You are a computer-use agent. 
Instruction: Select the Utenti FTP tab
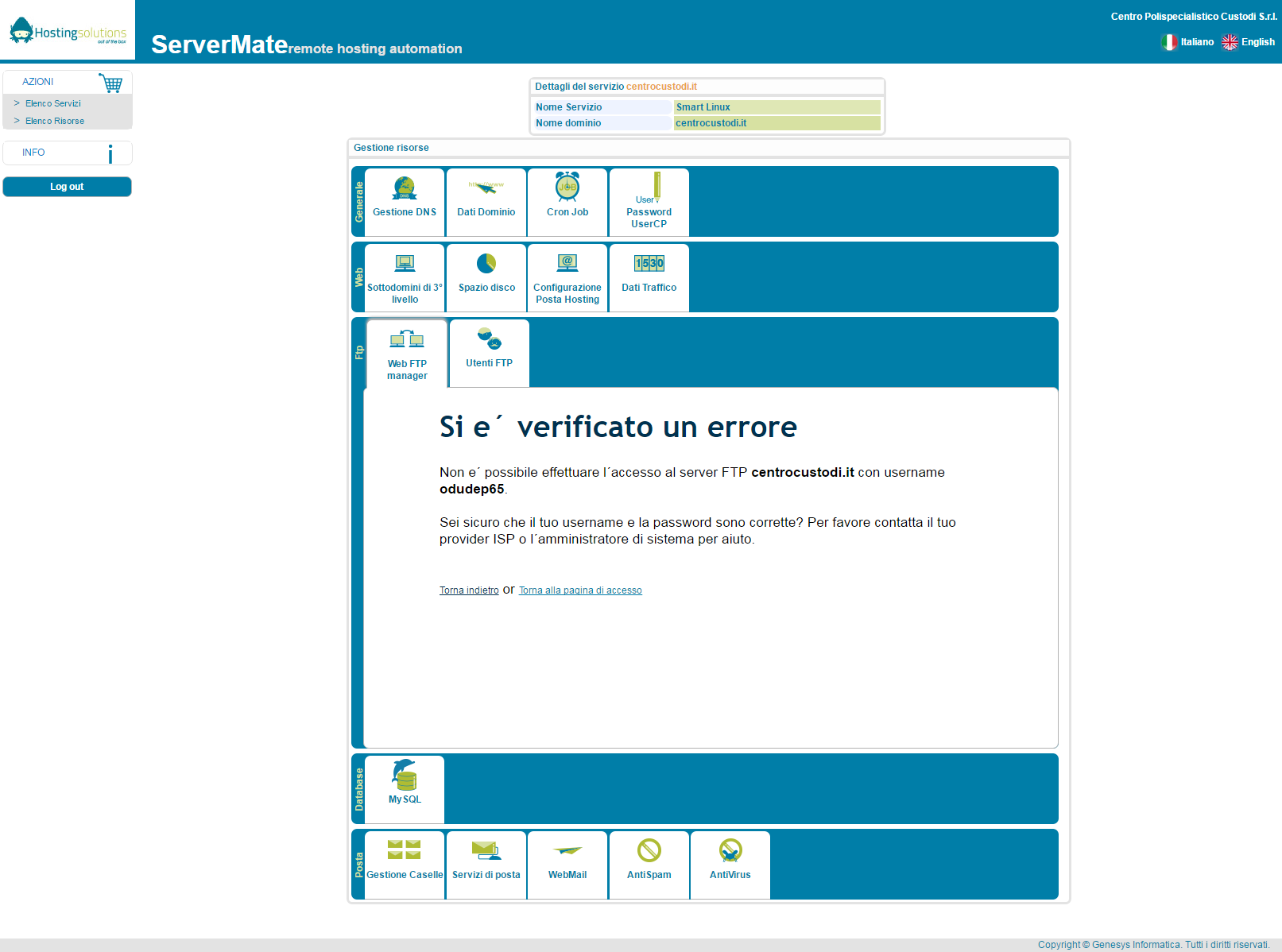[x=490, y=354]
